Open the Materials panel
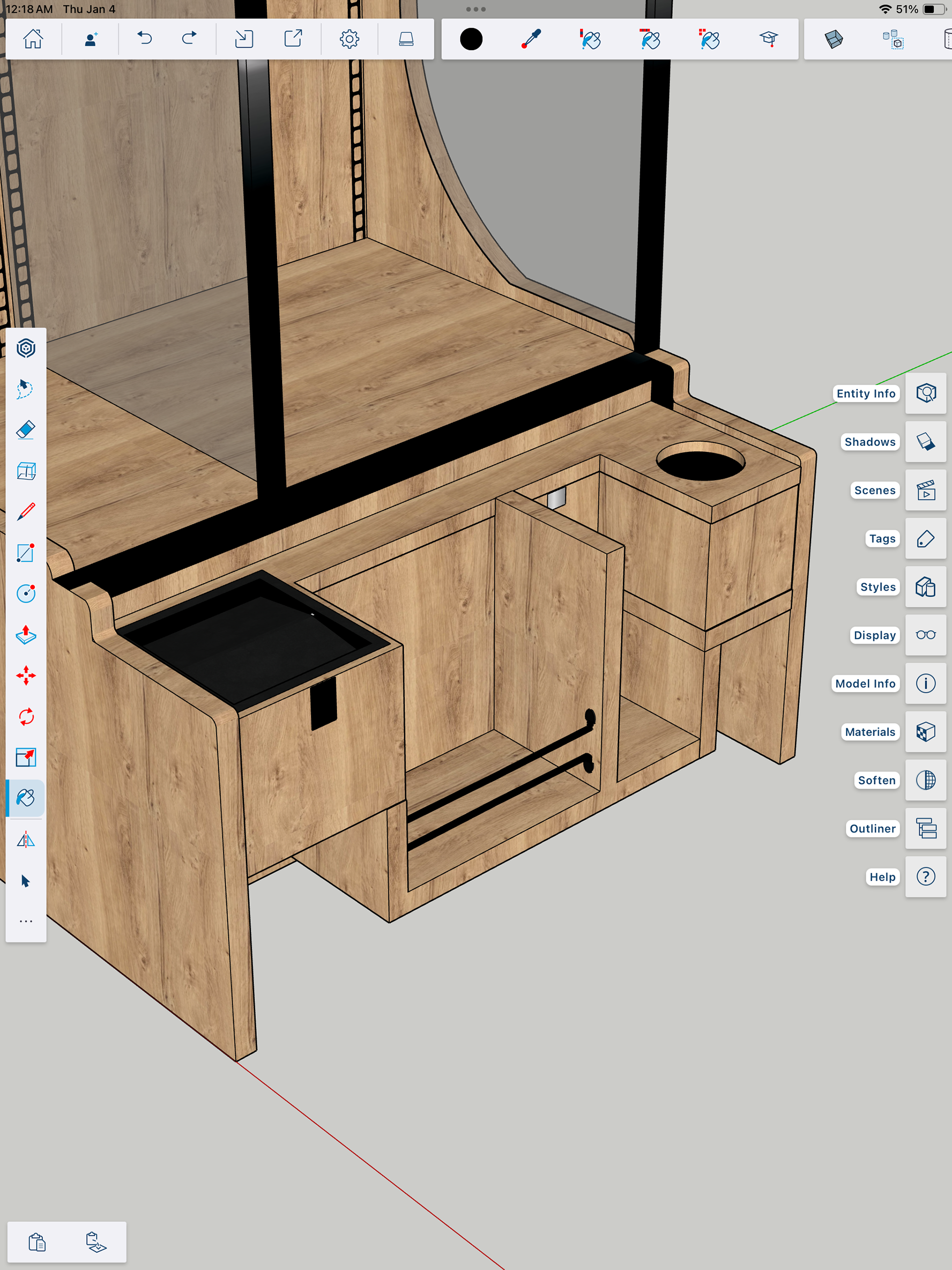 click(925, 732)
